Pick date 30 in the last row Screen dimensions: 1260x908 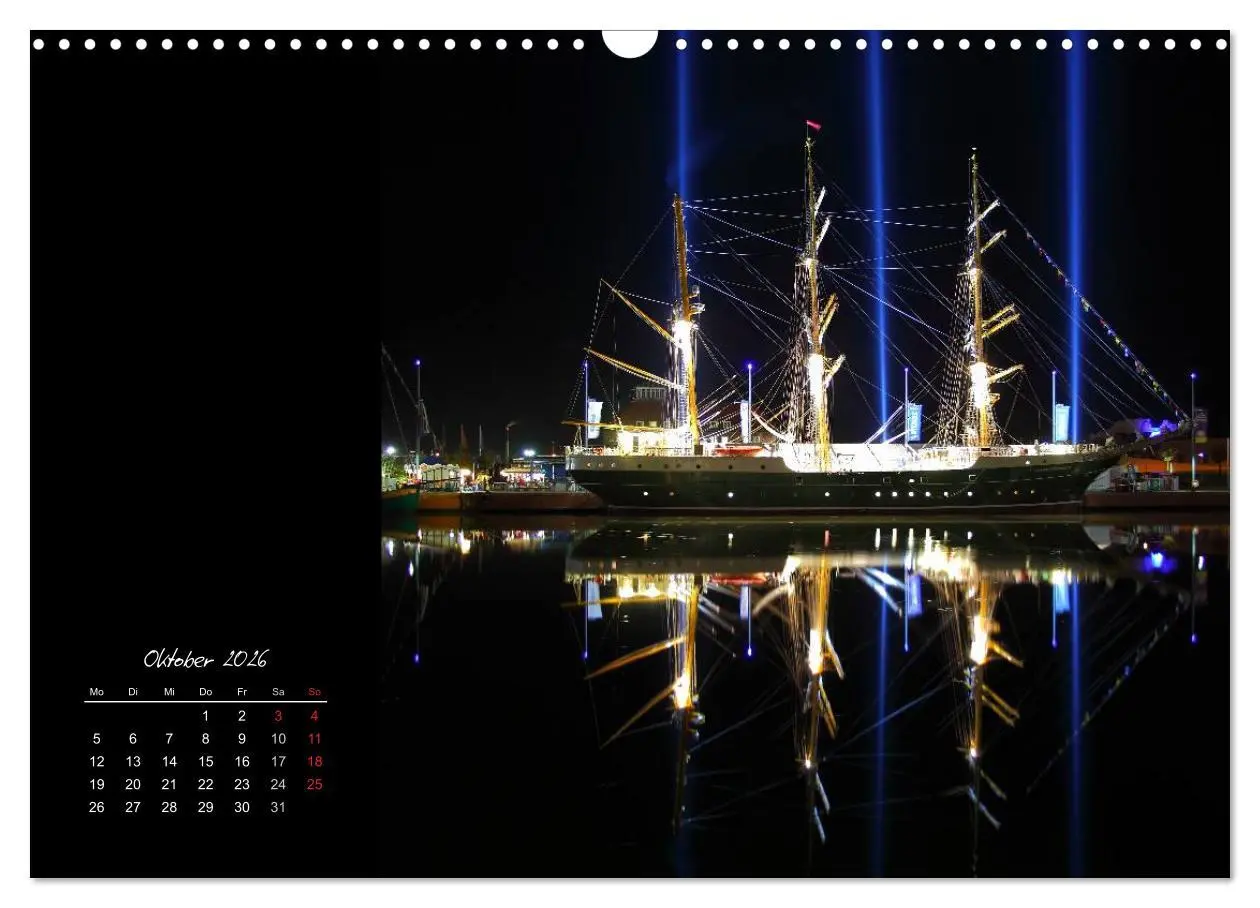point(242,808)
